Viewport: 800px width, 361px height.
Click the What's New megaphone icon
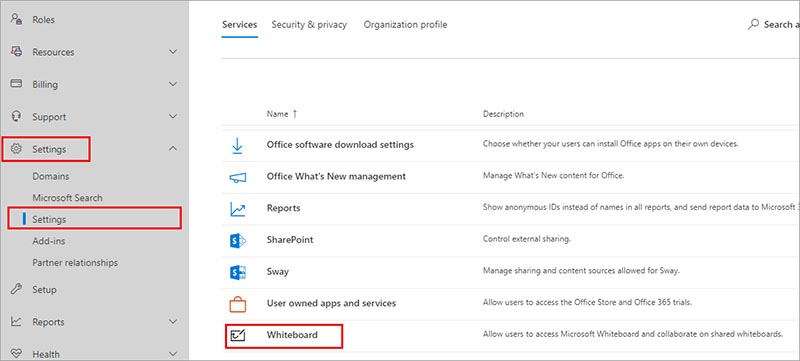(238, 177)
